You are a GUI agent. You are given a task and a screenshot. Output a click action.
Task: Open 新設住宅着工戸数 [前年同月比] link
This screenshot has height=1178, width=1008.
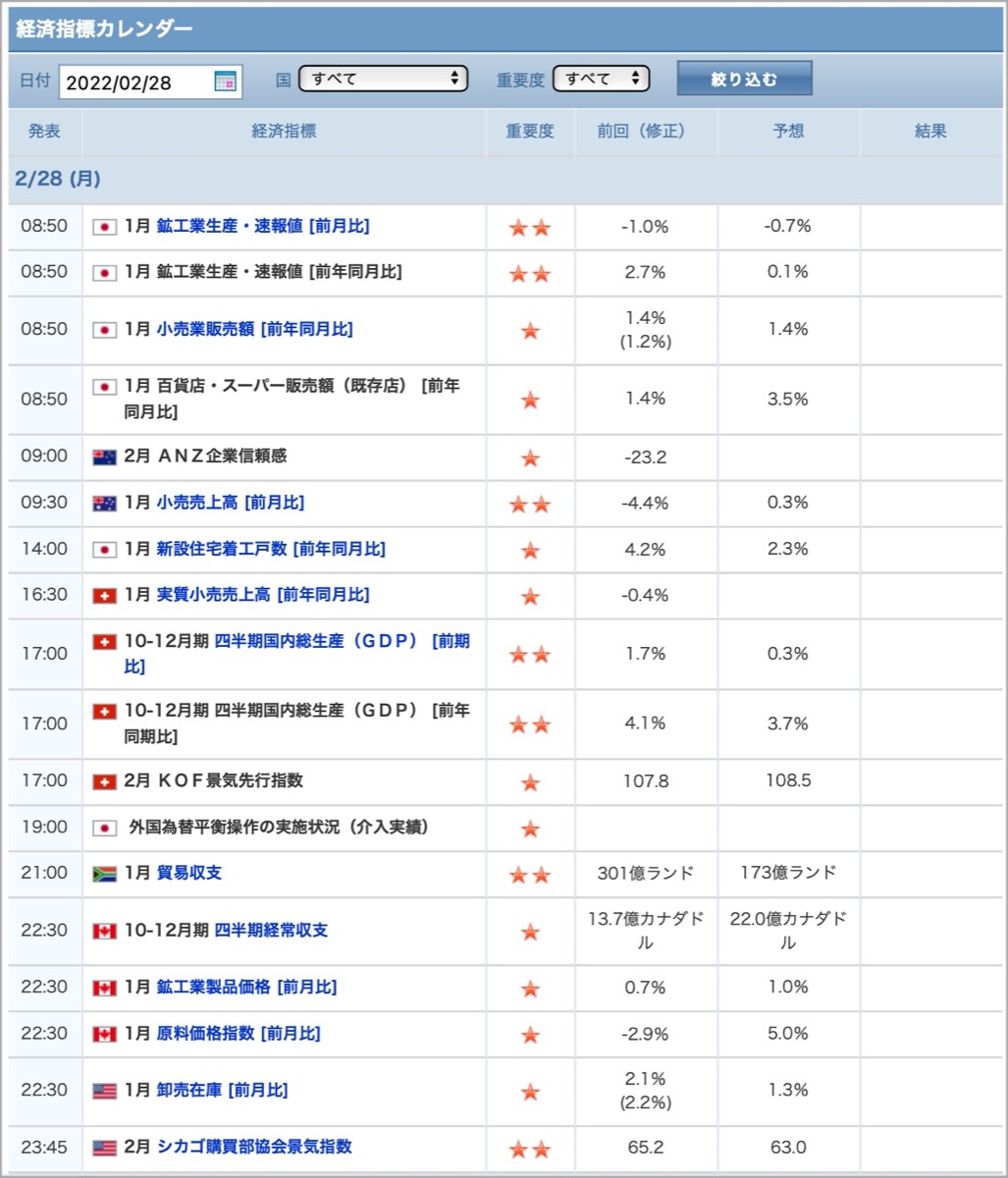point(271,550)
